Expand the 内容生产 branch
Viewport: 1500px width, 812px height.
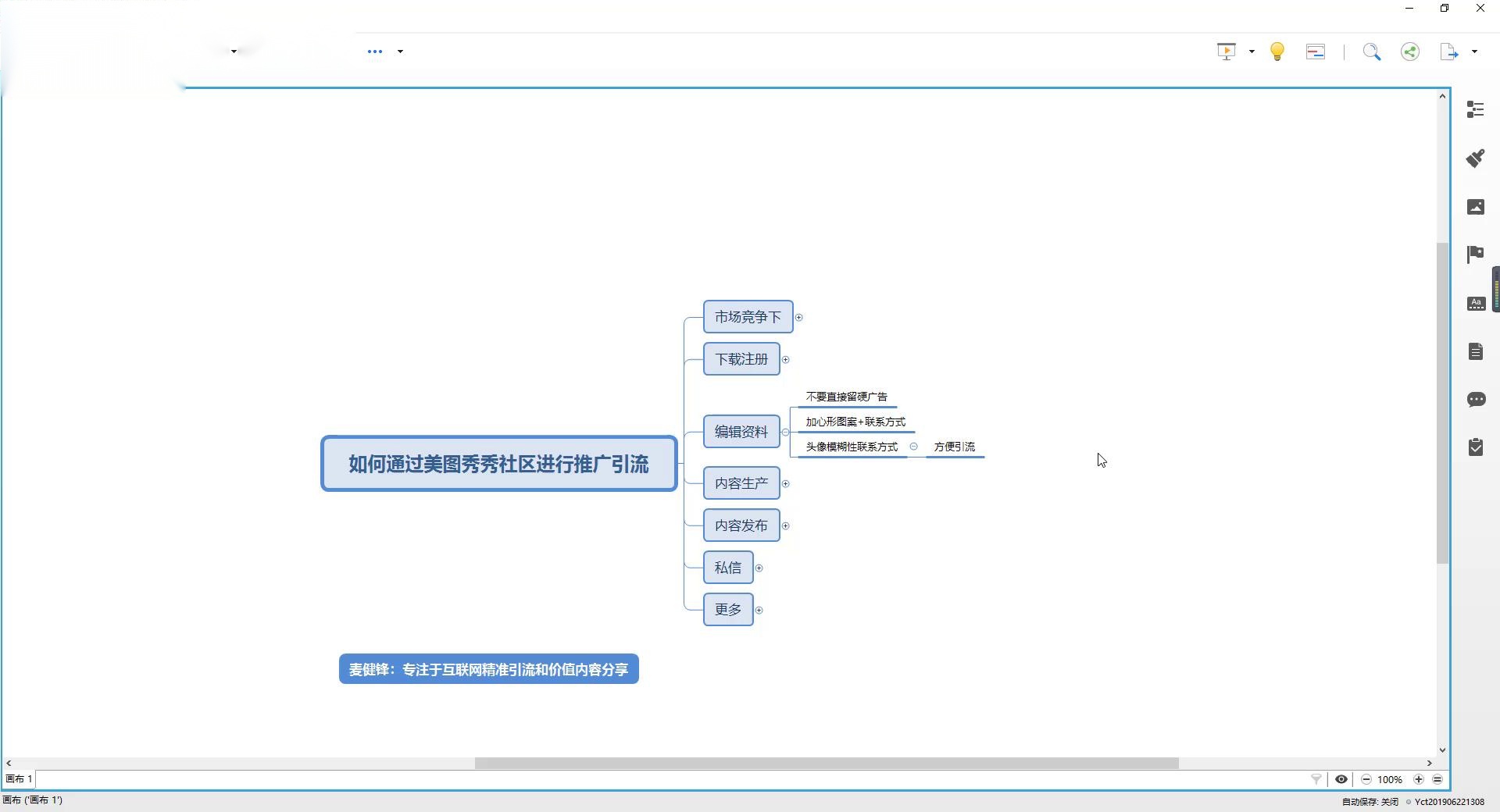(x=785, y=483)
